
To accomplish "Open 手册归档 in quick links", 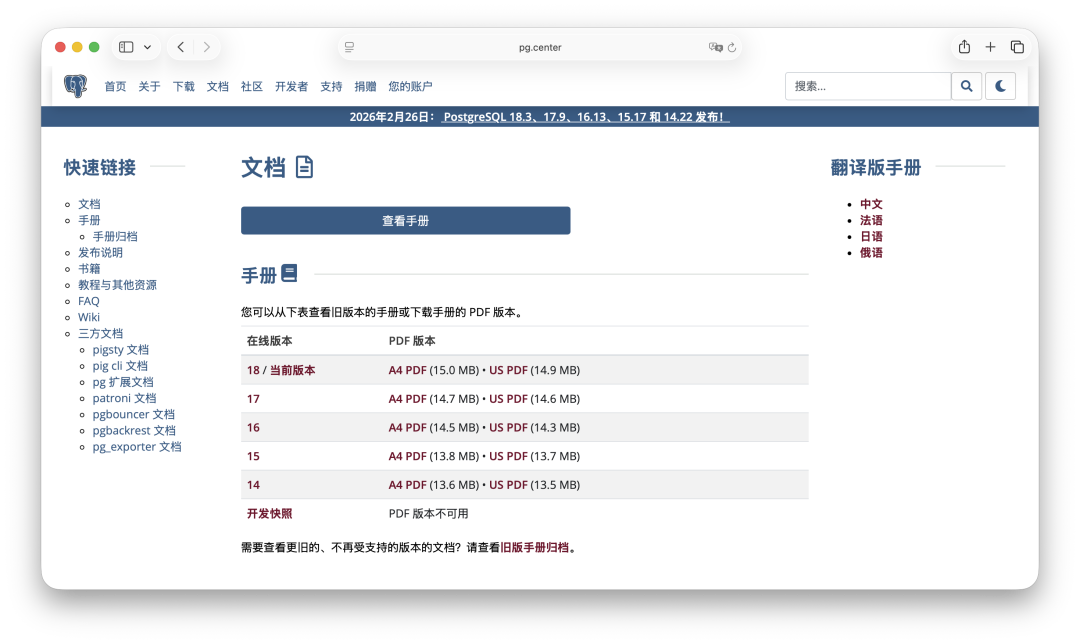I will [115, 236].
